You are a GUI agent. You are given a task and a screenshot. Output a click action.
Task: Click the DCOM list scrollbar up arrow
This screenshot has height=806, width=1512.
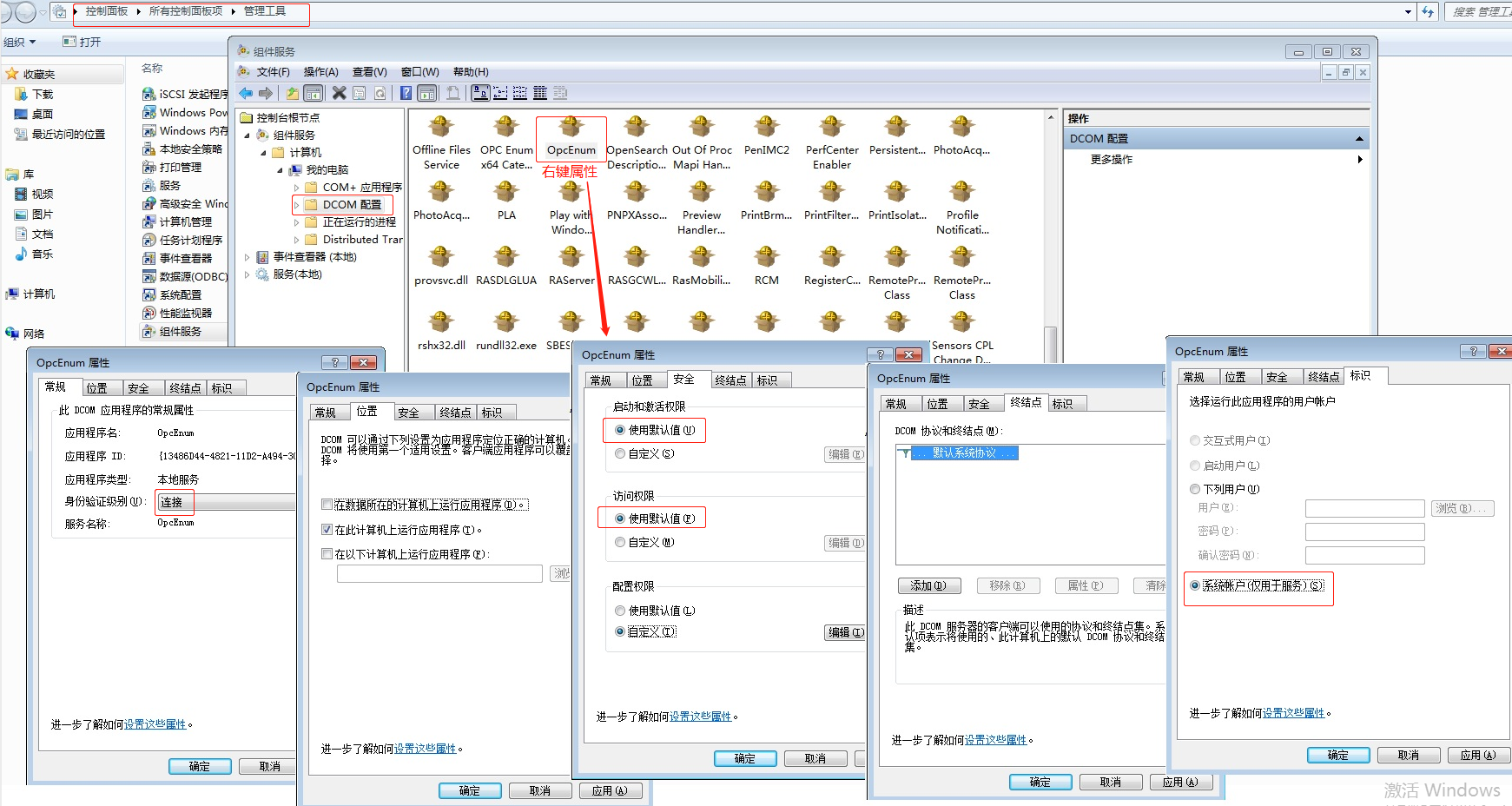[x=1051, y=117]
